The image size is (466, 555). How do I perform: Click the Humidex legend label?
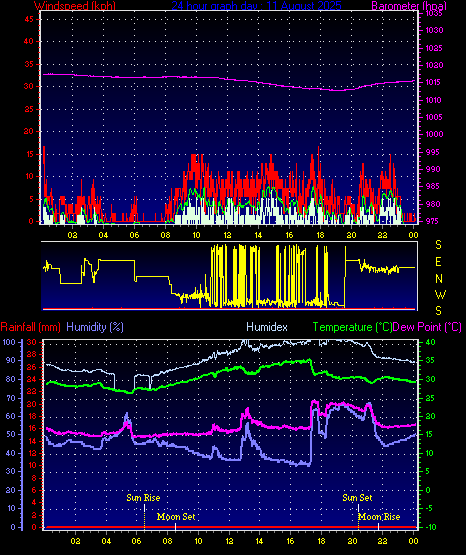pyautogui.click(x=267, y=327)
